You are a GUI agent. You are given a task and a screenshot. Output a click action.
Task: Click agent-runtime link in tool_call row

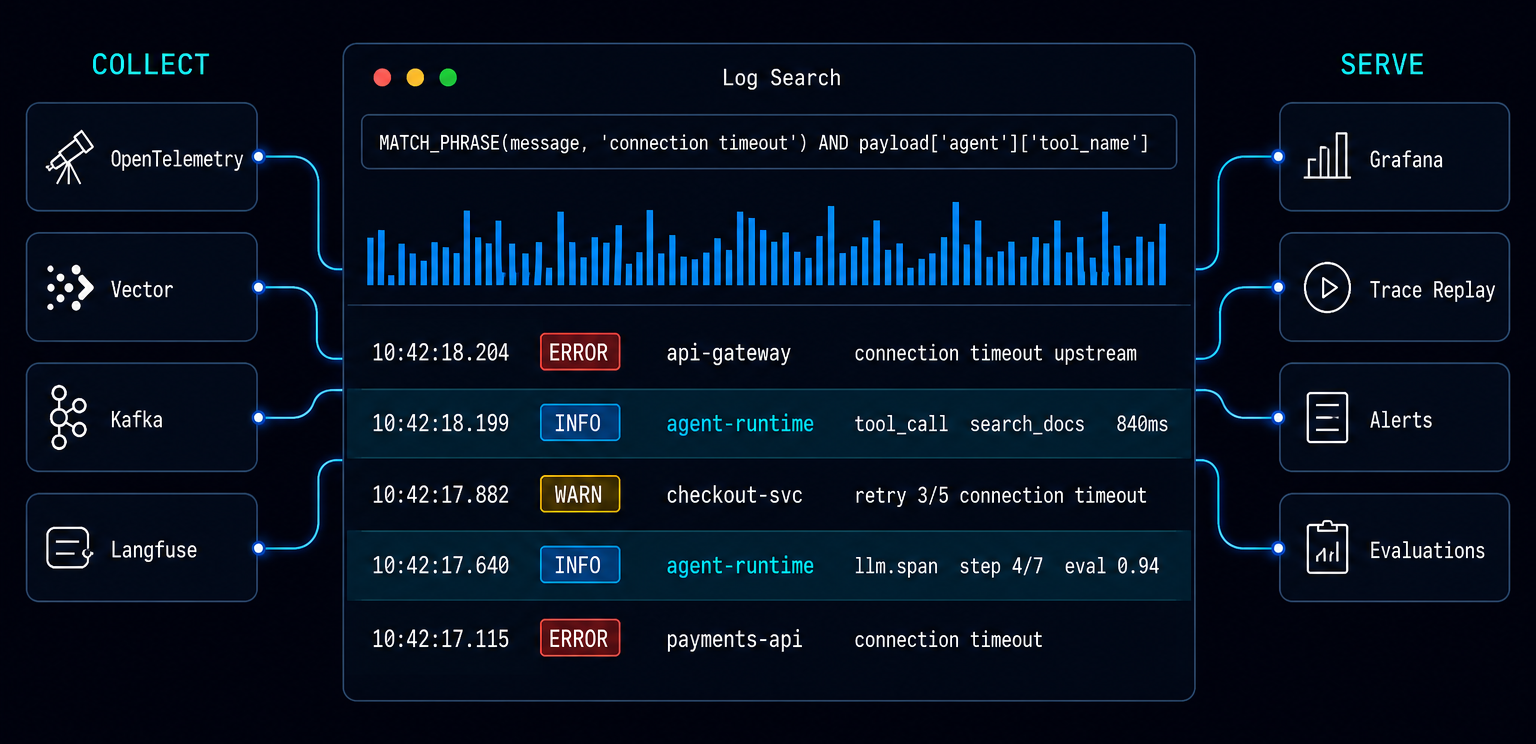tap(740, 424)
